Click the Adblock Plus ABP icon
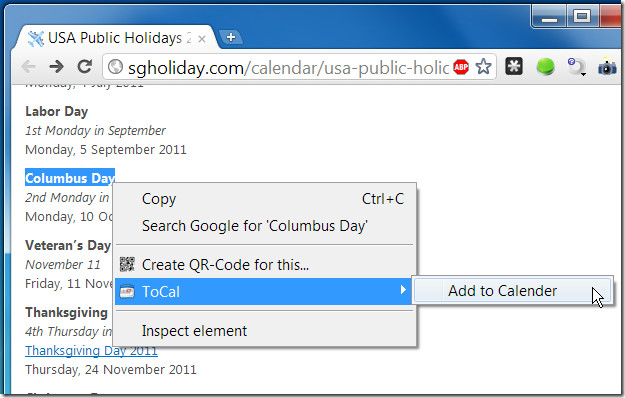The height and width of the screenshot is (398, 625). tap(461, 67)
